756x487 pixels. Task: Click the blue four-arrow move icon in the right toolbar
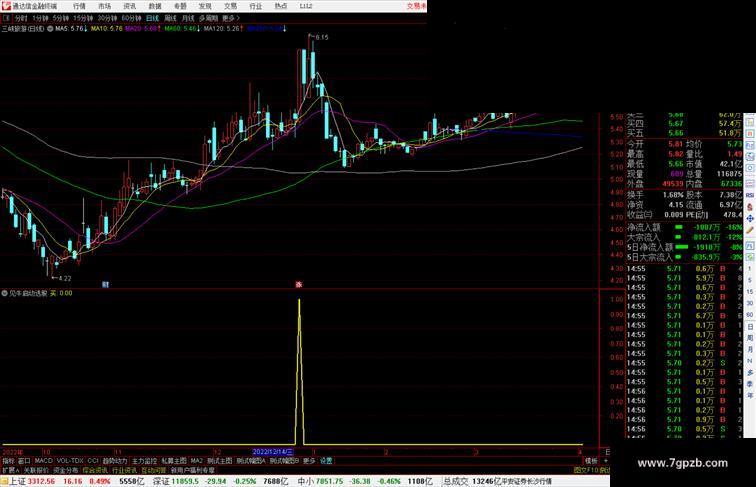tap(750, 218)
